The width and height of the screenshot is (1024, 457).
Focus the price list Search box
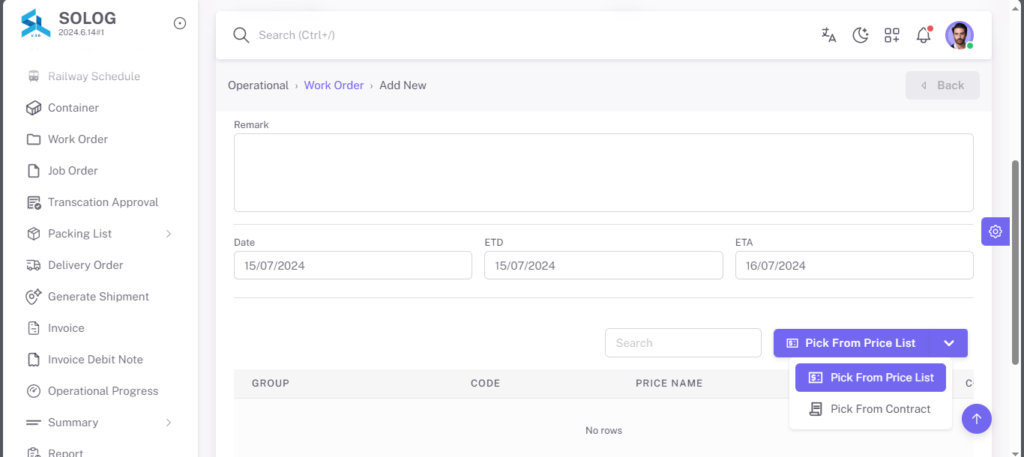[683, 343]
